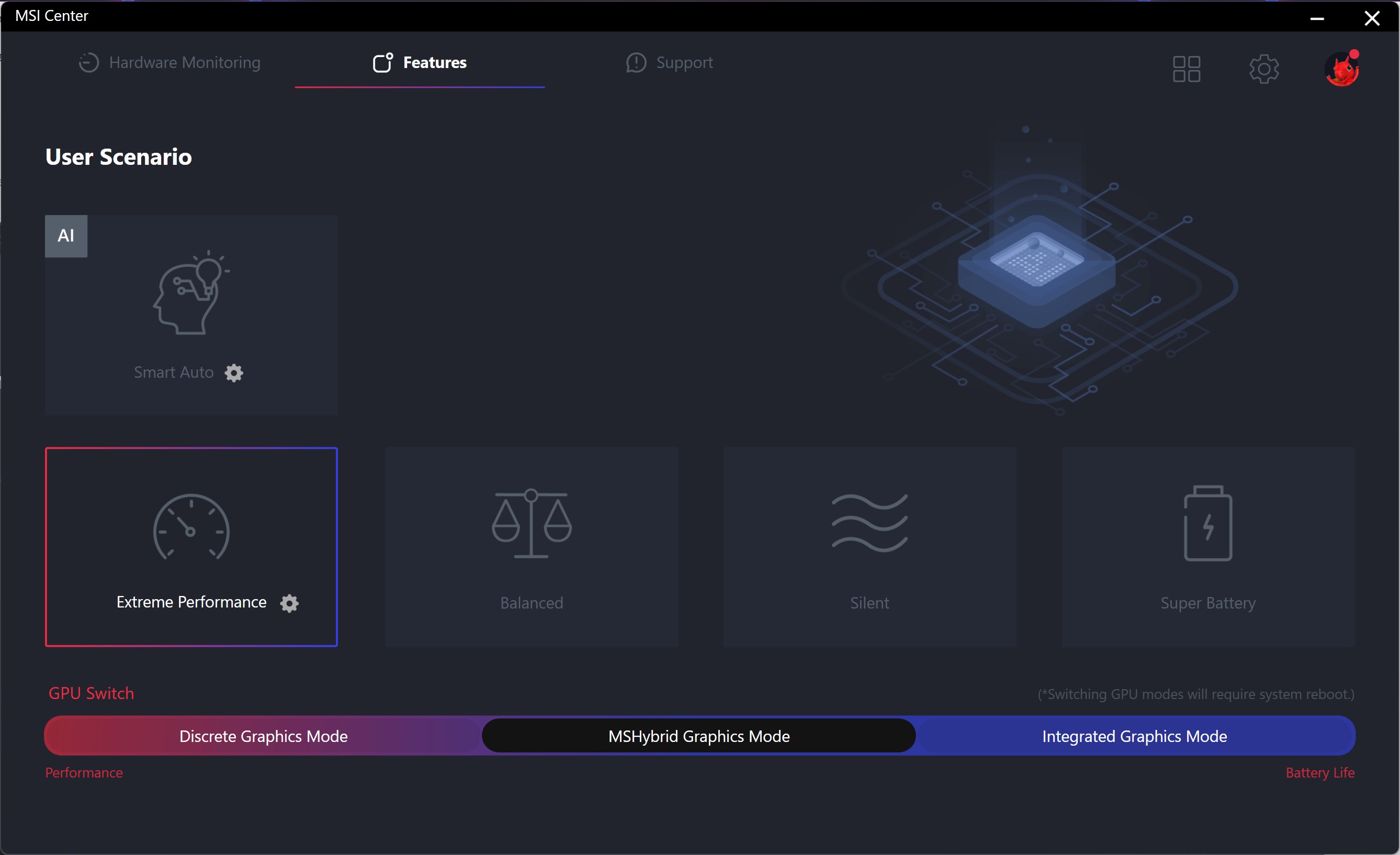Choose the Silent scenario label
The width and height of the screenshot is (1400, 855).
click(x=870, y=603)
